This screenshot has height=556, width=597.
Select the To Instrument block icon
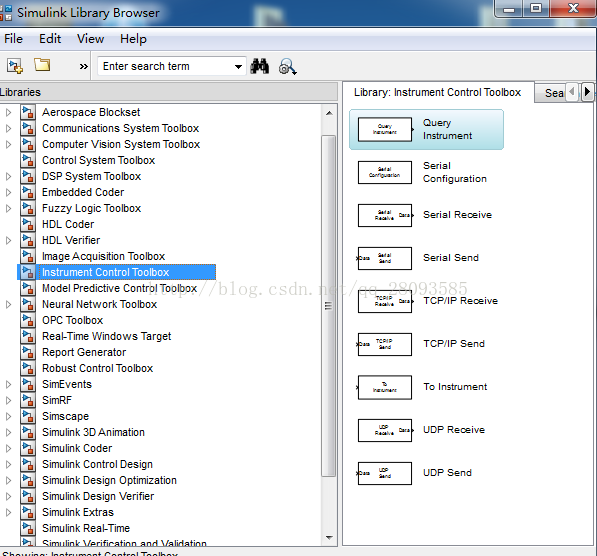click(x=384, y=388)
